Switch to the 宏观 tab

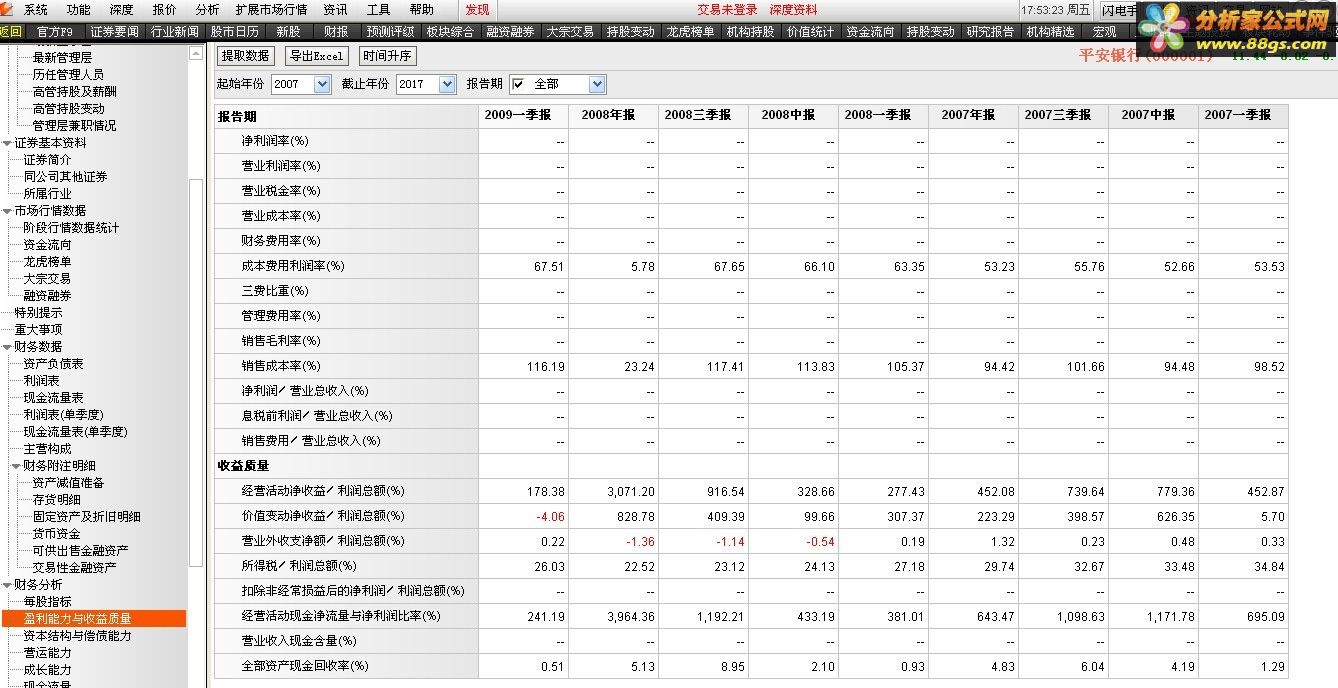click(1104, 32)
